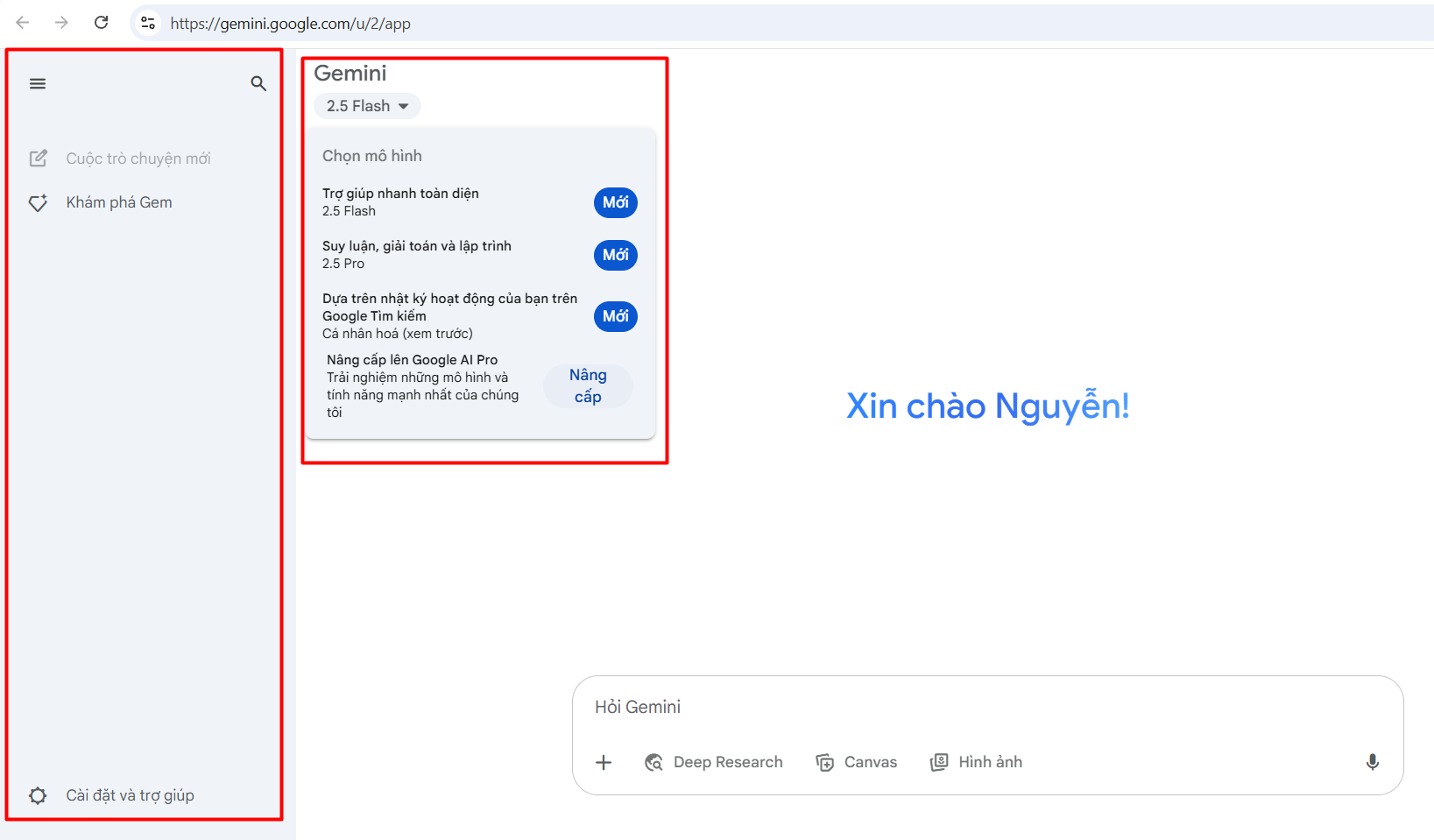Click the sidebar search icon
Viewport: 1434px width, 840px height.
(258, 84)
